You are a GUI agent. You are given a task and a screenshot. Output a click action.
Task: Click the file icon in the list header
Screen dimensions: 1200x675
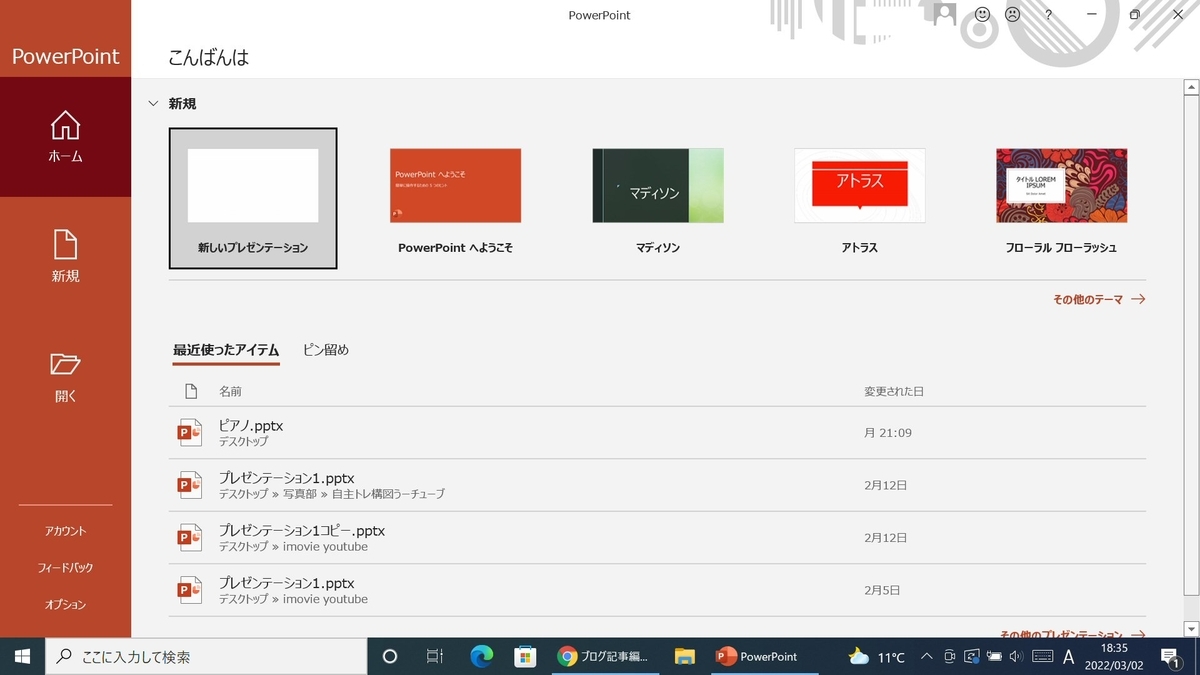coord(191,391)
